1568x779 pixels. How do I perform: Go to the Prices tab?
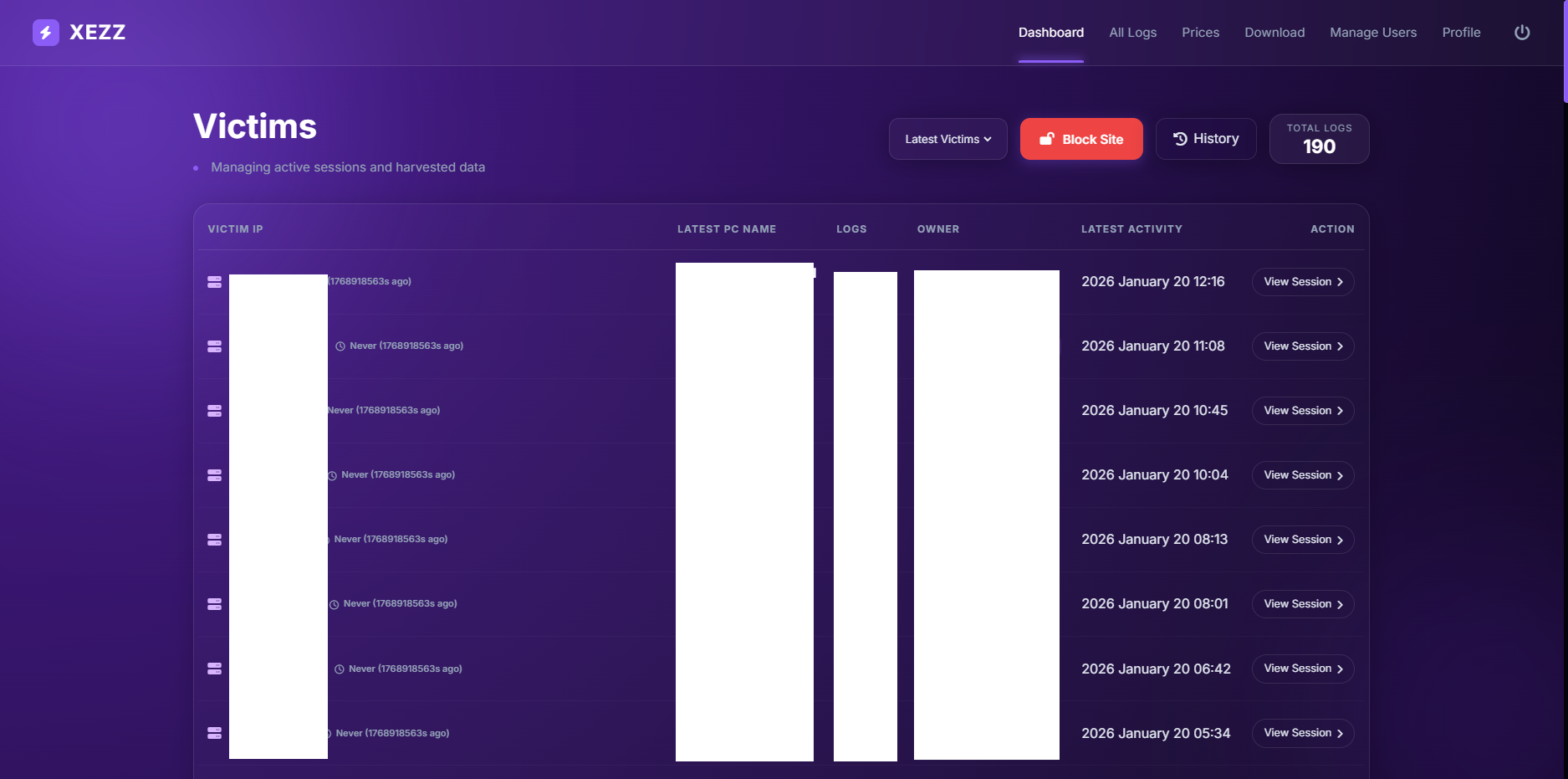click(x=1200, y=33)
